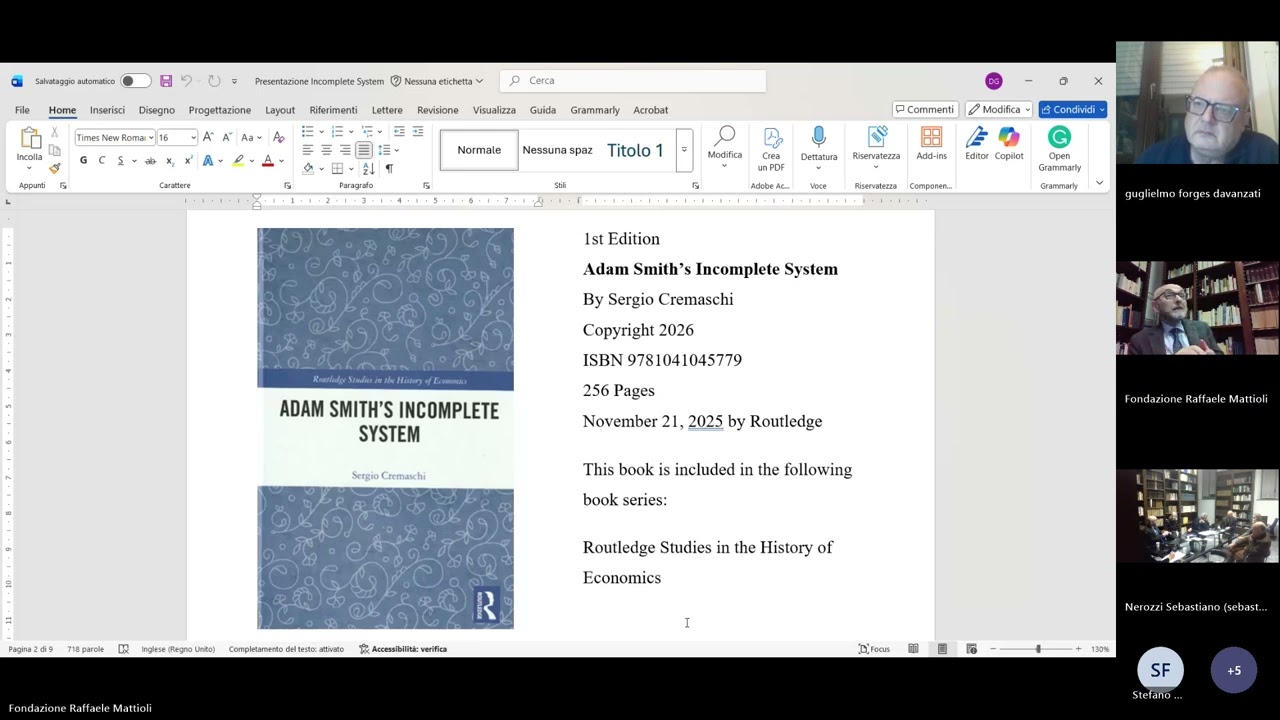Open the Modifica search magnifier menu
This screenshot has height=720, width=1280.
pos(725,146)
